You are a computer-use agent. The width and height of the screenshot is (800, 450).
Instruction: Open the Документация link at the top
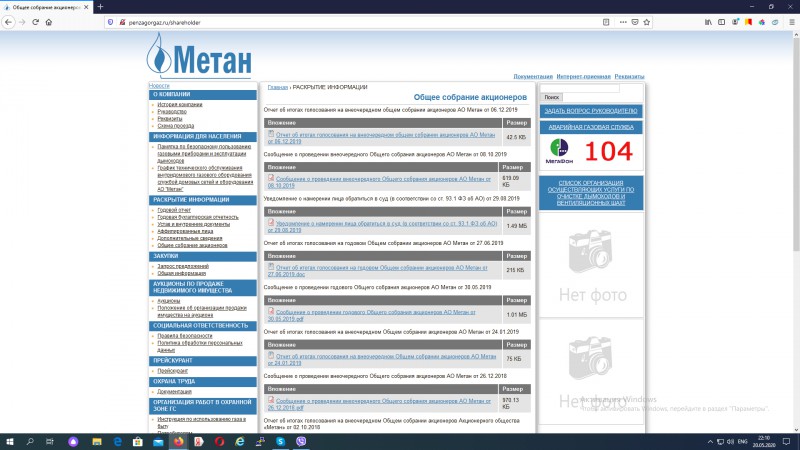(x=533, y=77)
